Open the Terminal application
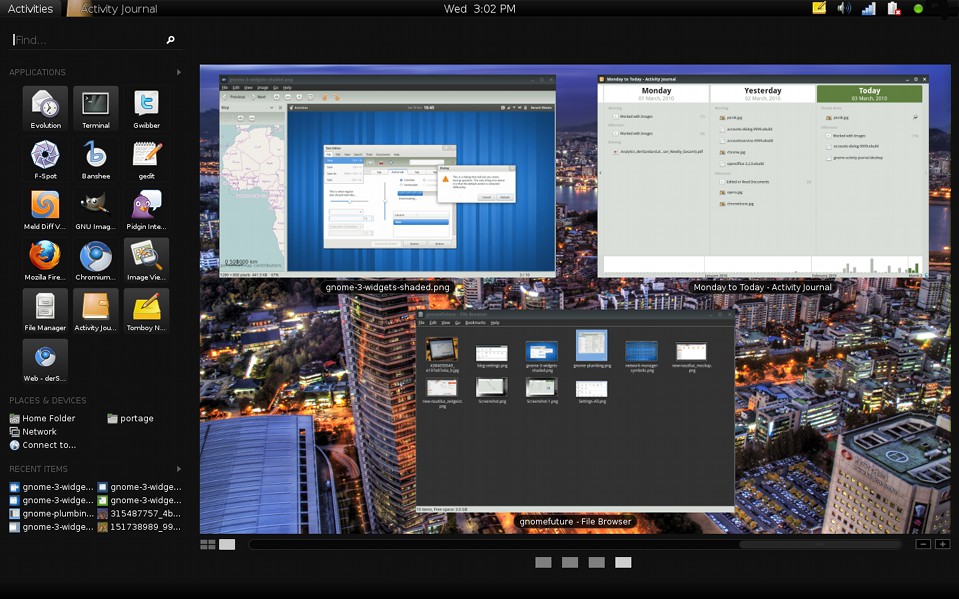 click(x=96, y=108)
